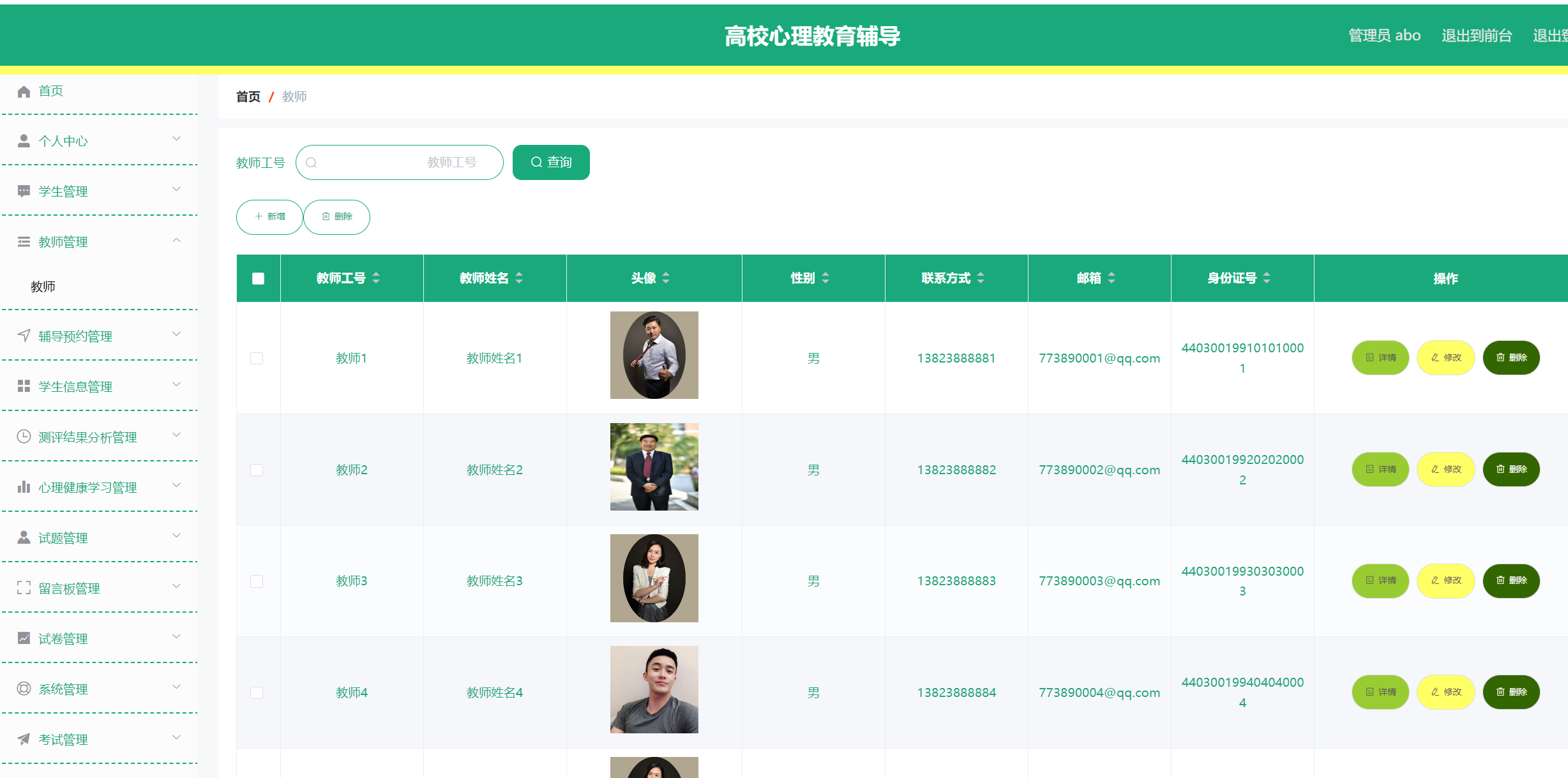Expand the 测评结果分析管理 menu chevron
Screen dimensions: 1568x778
(177, 435)
